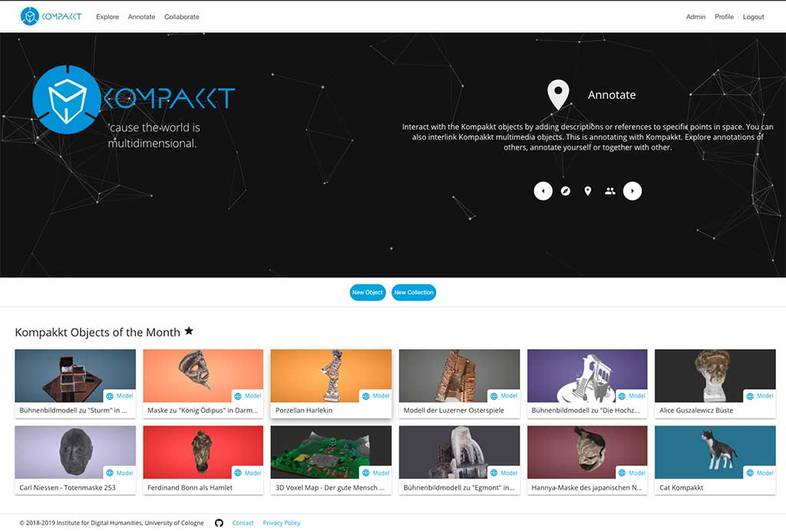Go to previous carousel slide arrow
The height and width of the screenshot is (531, 786).
(543, 191)
